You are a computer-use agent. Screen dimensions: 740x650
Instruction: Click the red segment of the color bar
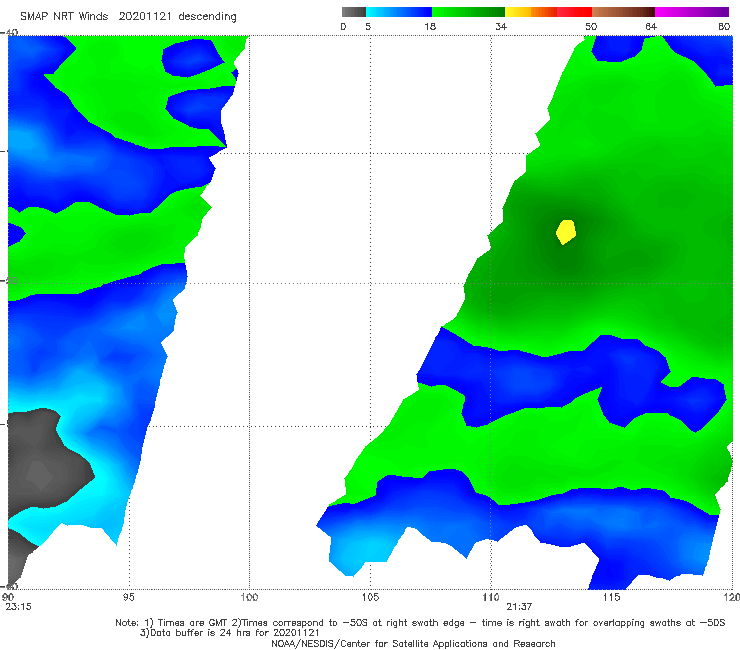point(574,12)
